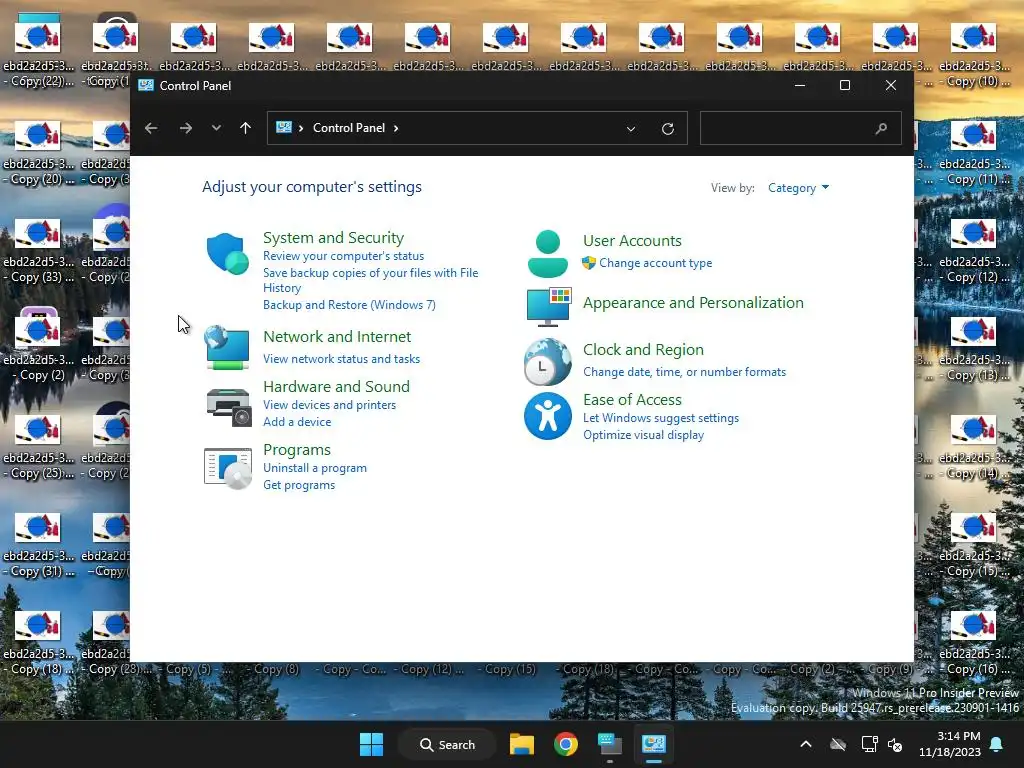The image size is (1024, 768).
Task: Open the notification bell in system tray
Action: (x=997, y=744)
